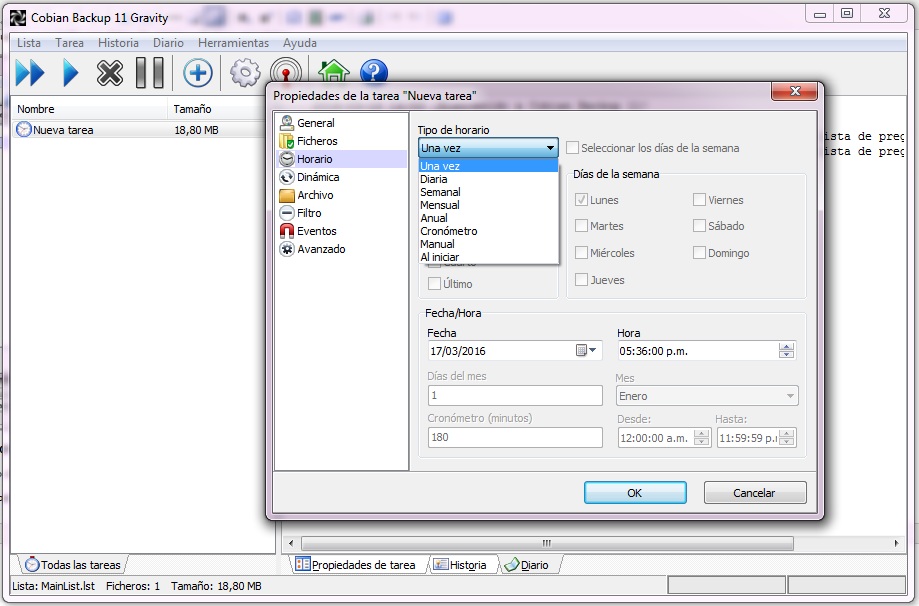Screen dimensions: 919x606
Task: Open the Diario menu
Action: 168,43
